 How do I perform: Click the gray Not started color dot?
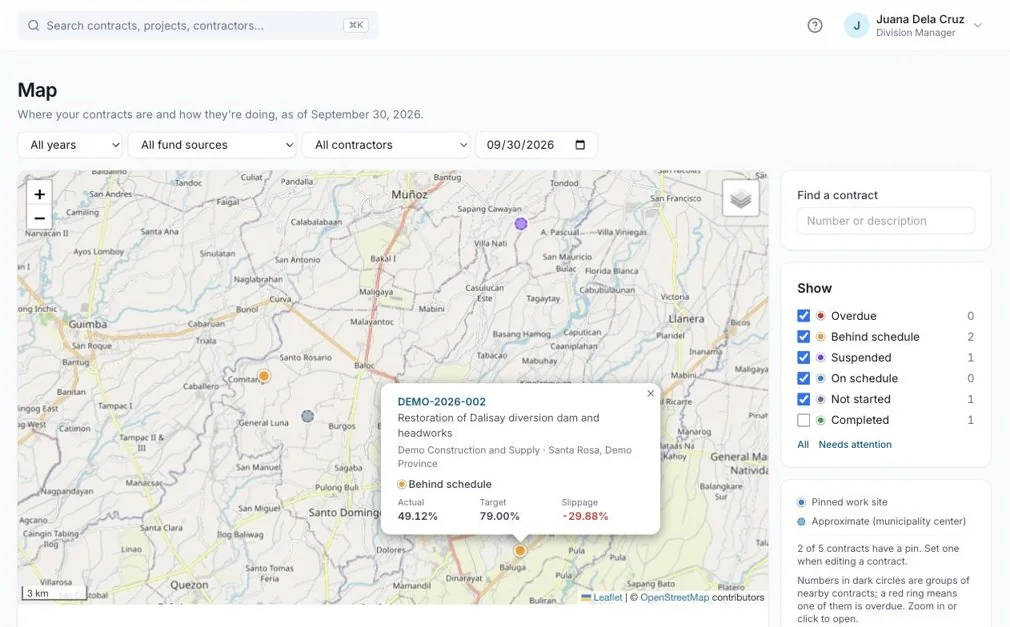[821, 399]
